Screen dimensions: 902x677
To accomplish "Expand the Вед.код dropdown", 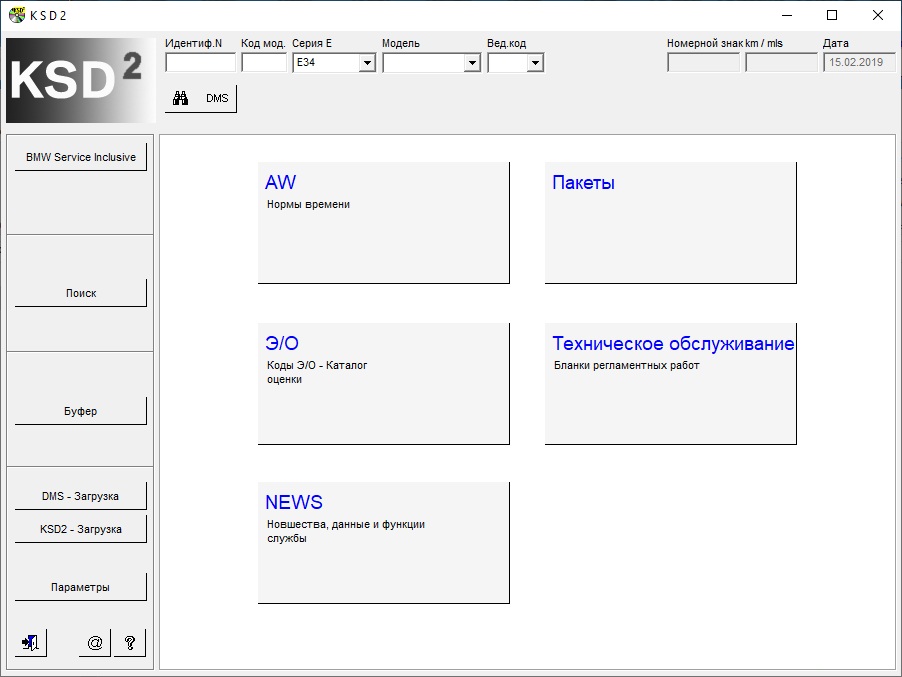I will coord(535,63).
